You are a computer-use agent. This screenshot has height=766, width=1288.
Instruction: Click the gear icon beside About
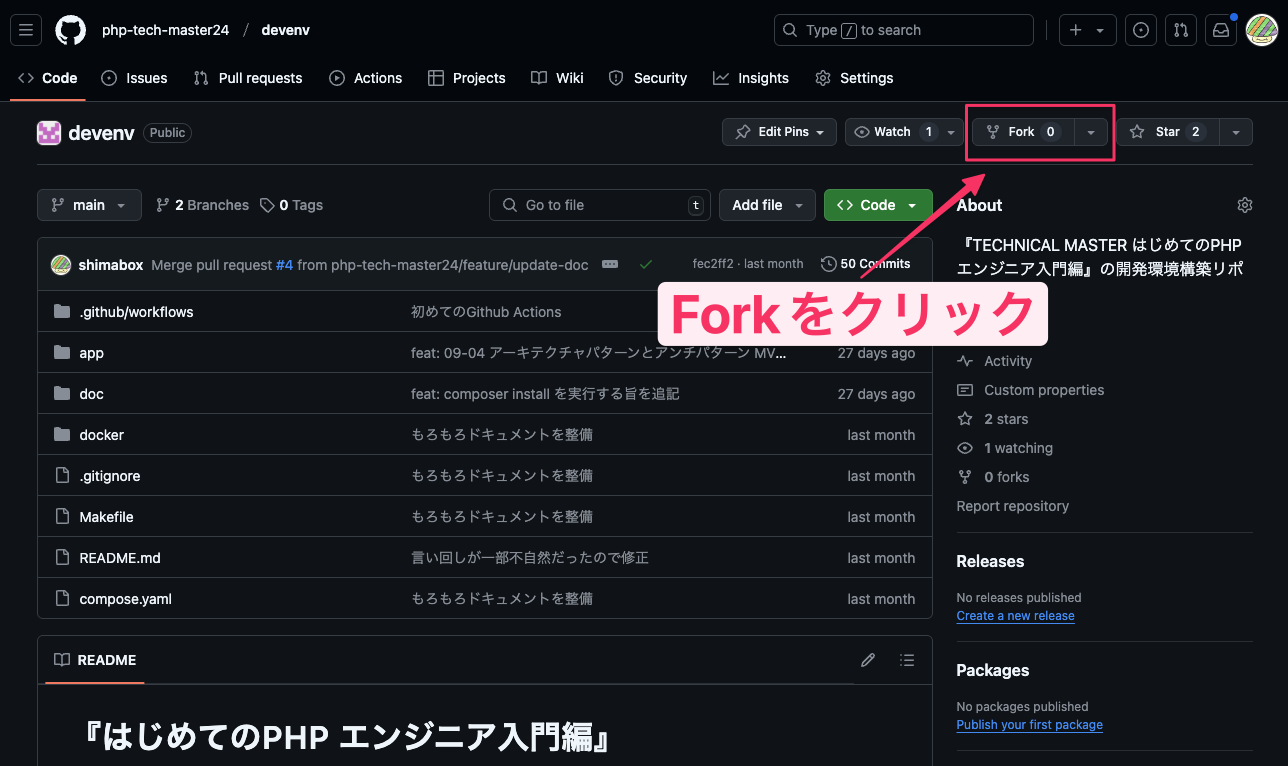tap(1245, 205)
